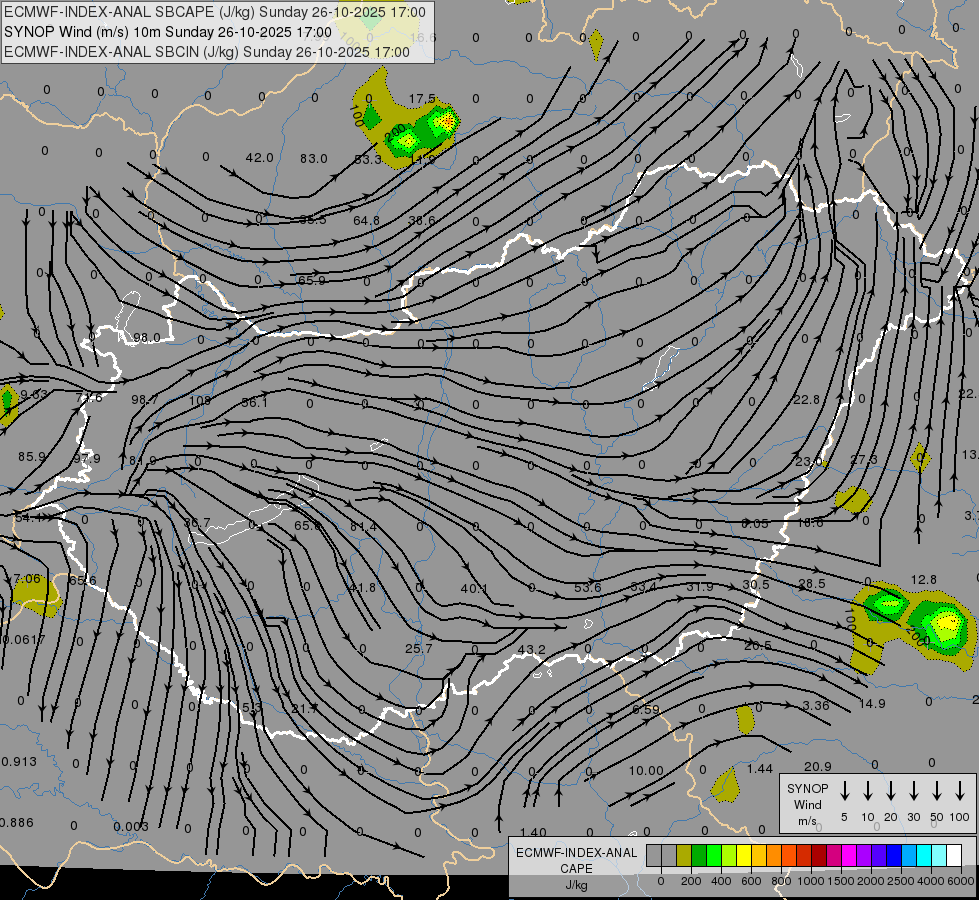Click the SBCIN title line in header box

click(207, 52)
